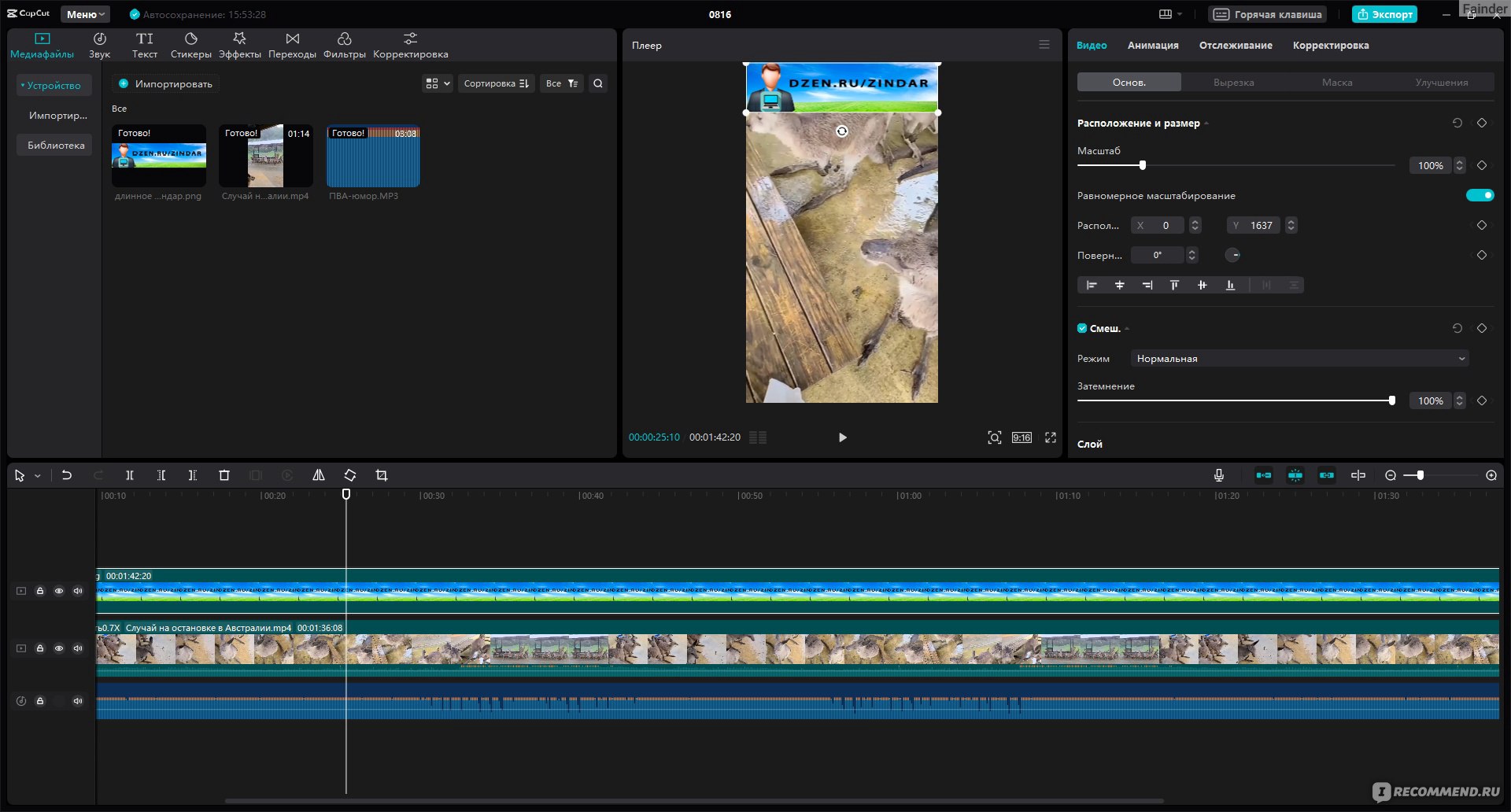
Task: Delete the selected clip with trash icon
Action: [224, 475]
